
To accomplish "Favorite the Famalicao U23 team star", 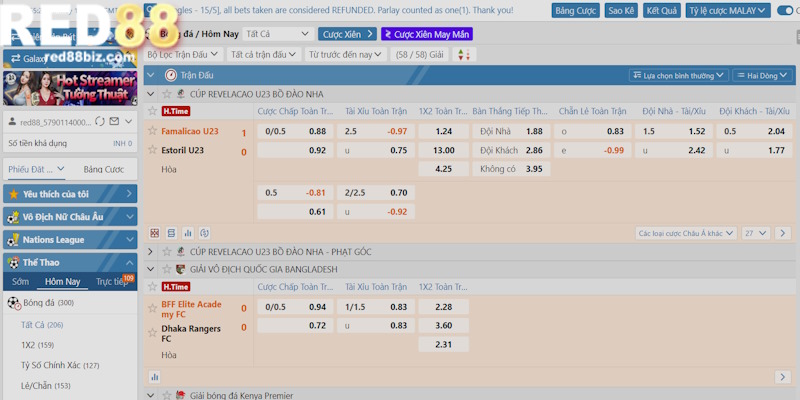I will [152, 131].
